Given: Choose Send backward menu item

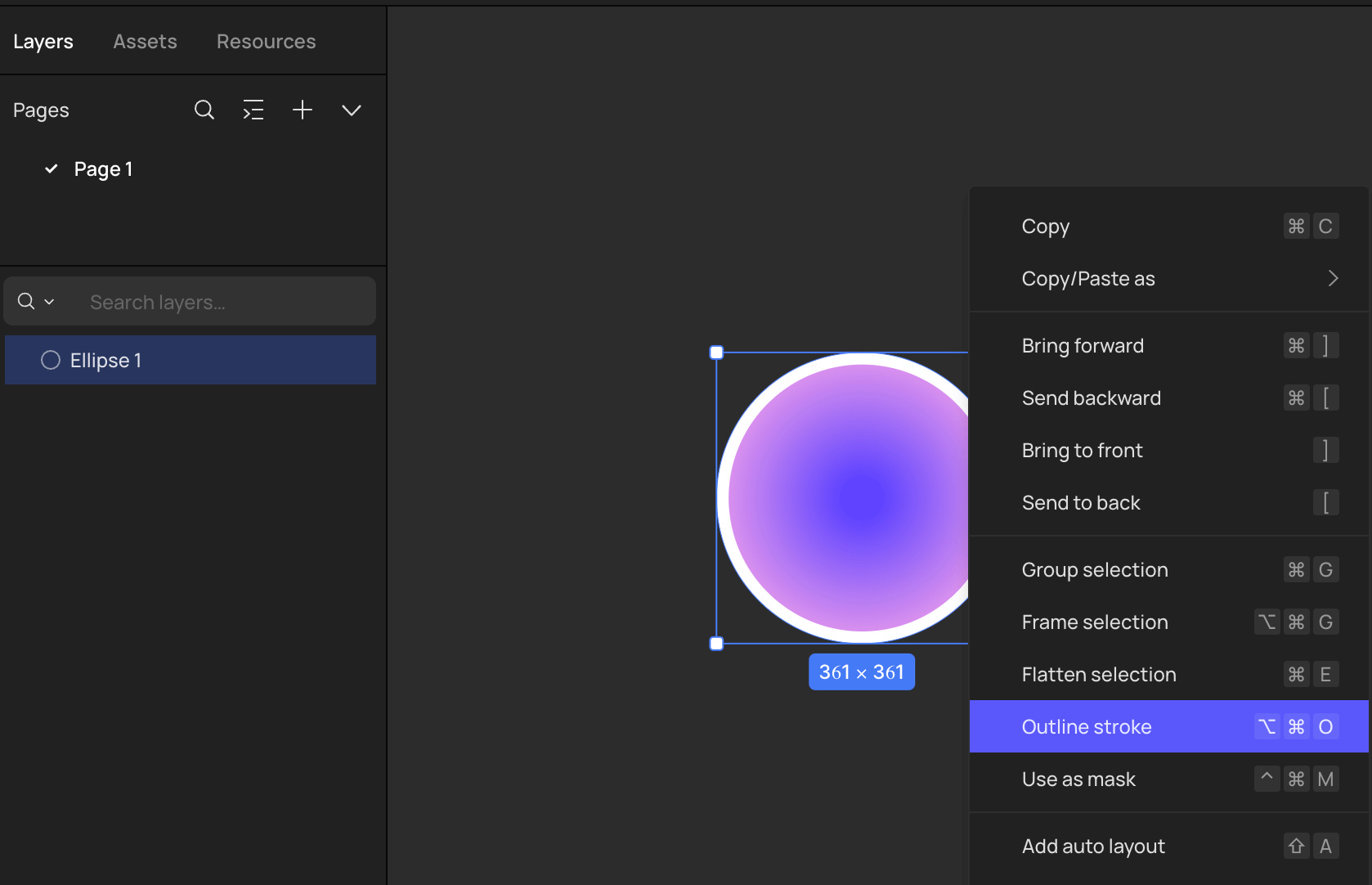Looking at the screenshot, I should (x=1169, y=398).
